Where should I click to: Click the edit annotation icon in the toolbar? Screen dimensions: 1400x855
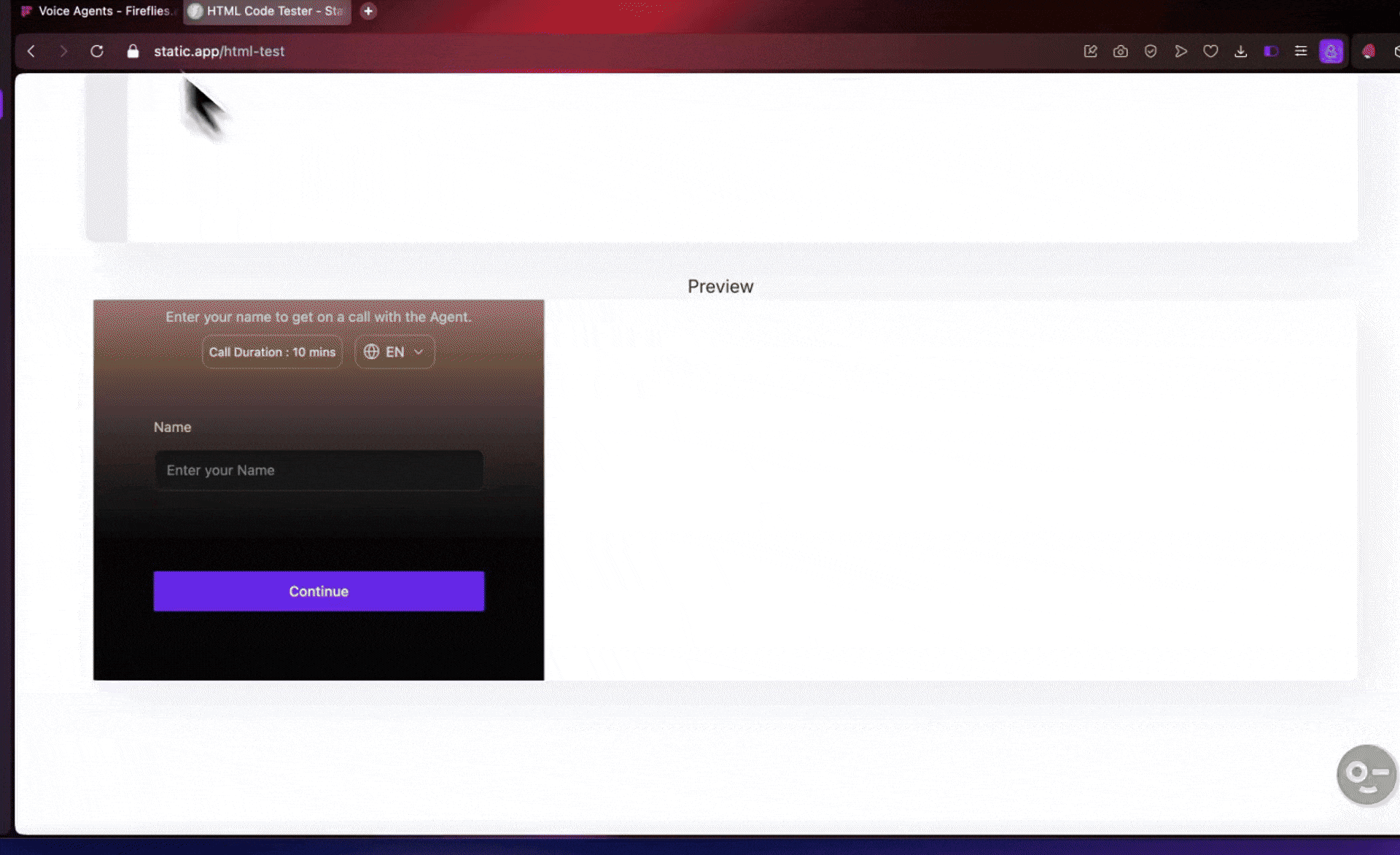(1091, 51)
